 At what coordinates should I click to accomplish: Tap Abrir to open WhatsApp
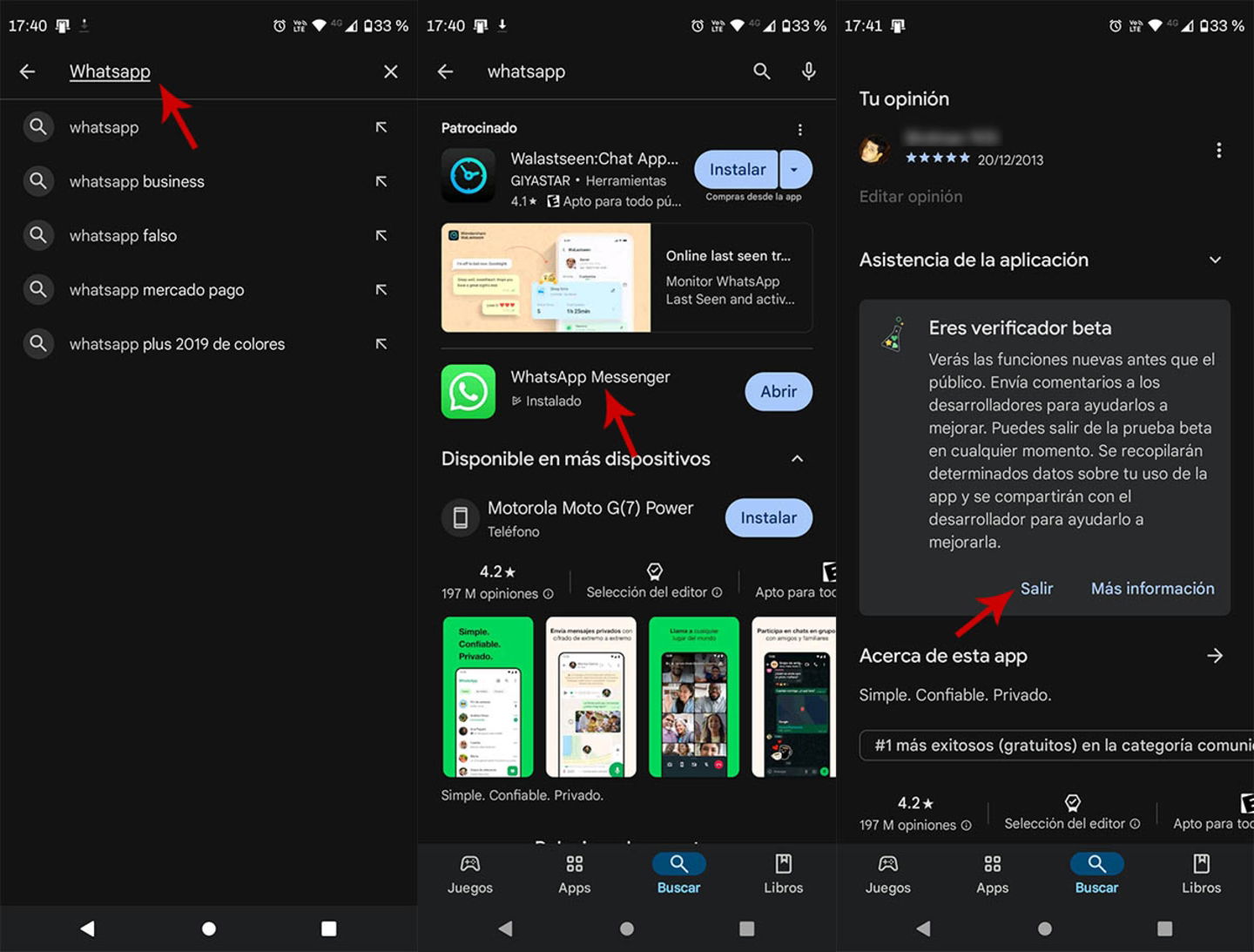tap(779, 392)
